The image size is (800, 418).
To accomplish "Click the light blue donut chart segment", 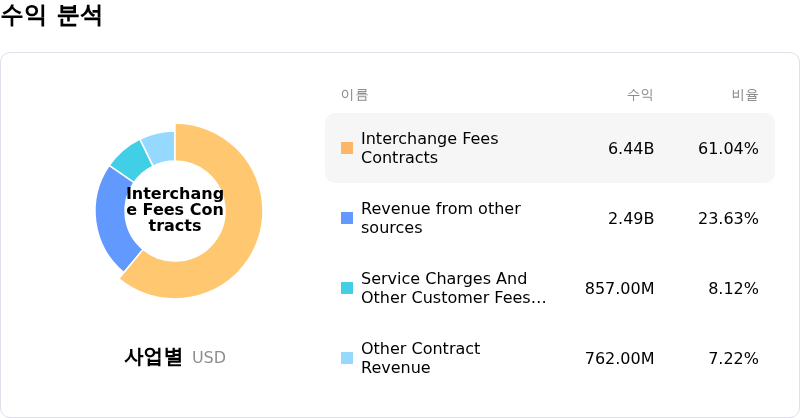I will [x=160, y=147].
